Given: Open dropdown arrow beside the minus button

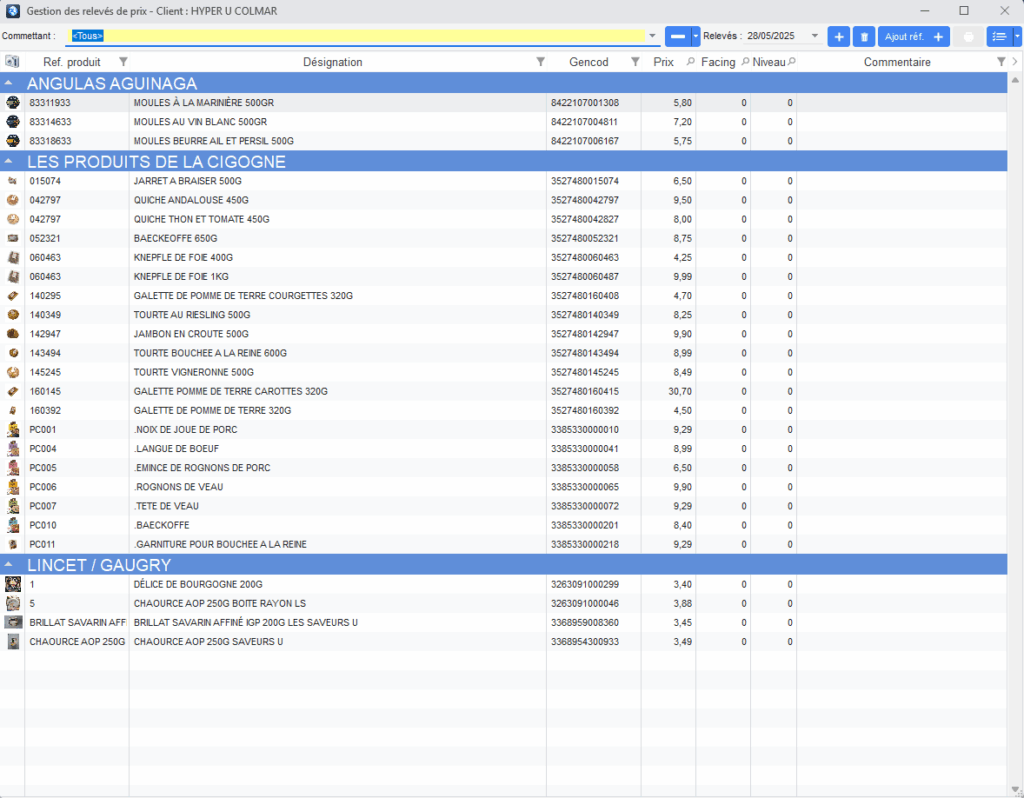Looking at the screenshot, I should (x=696, y=37).
